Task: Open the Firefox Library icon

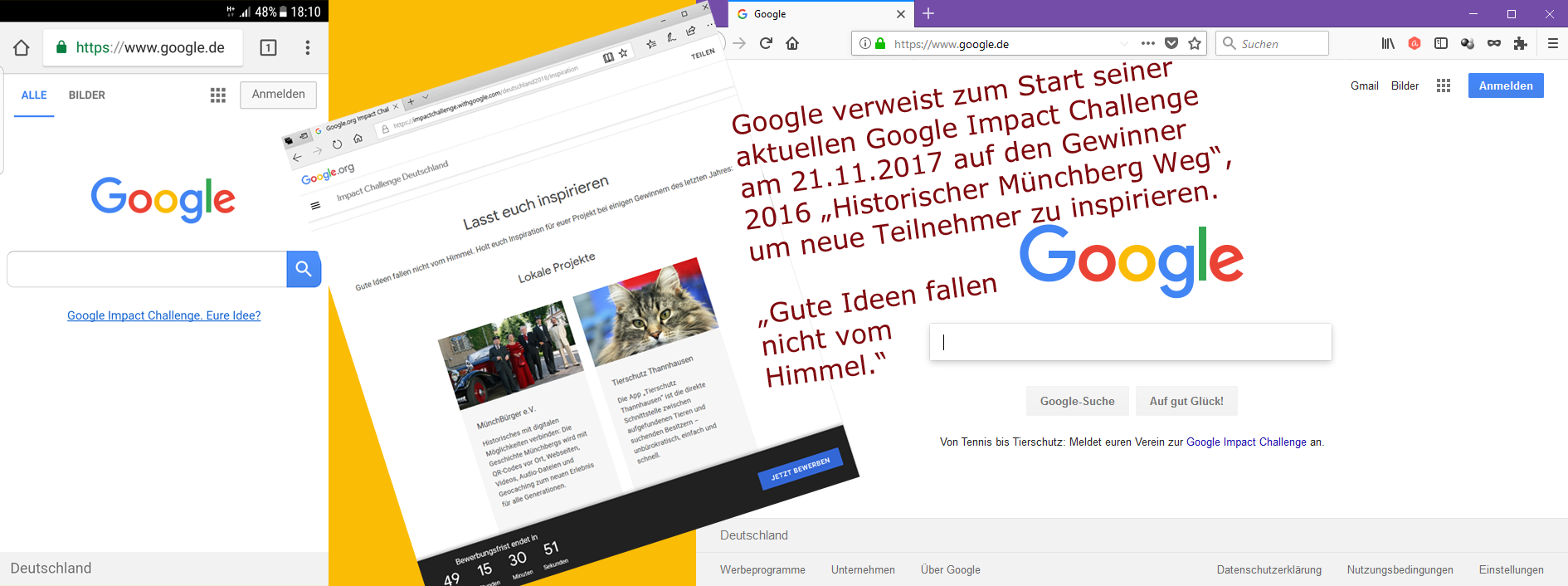Action: pyautogui.click(x=1388, y=43)
